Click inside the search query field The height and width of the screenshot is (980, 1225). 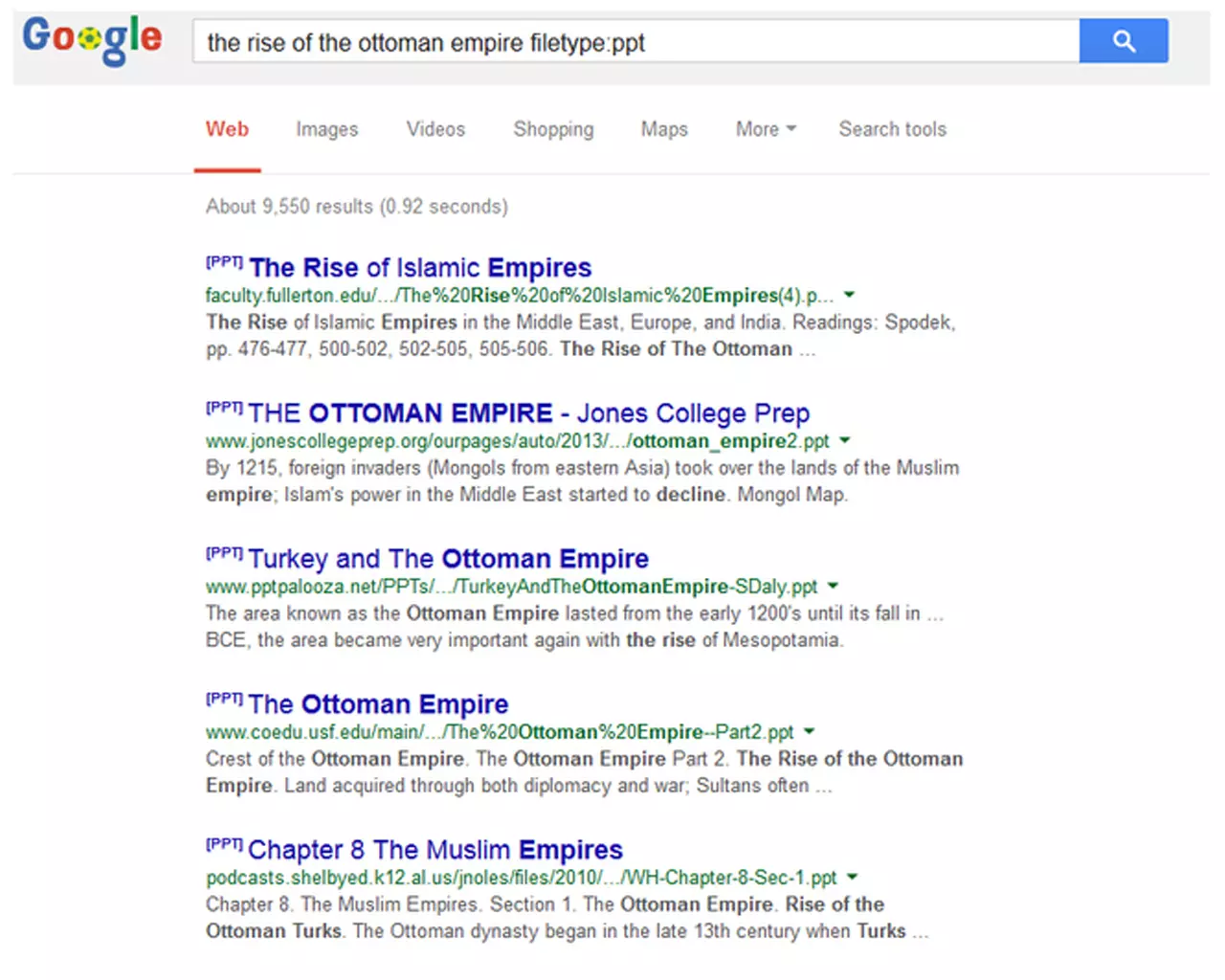pos(636,41)
